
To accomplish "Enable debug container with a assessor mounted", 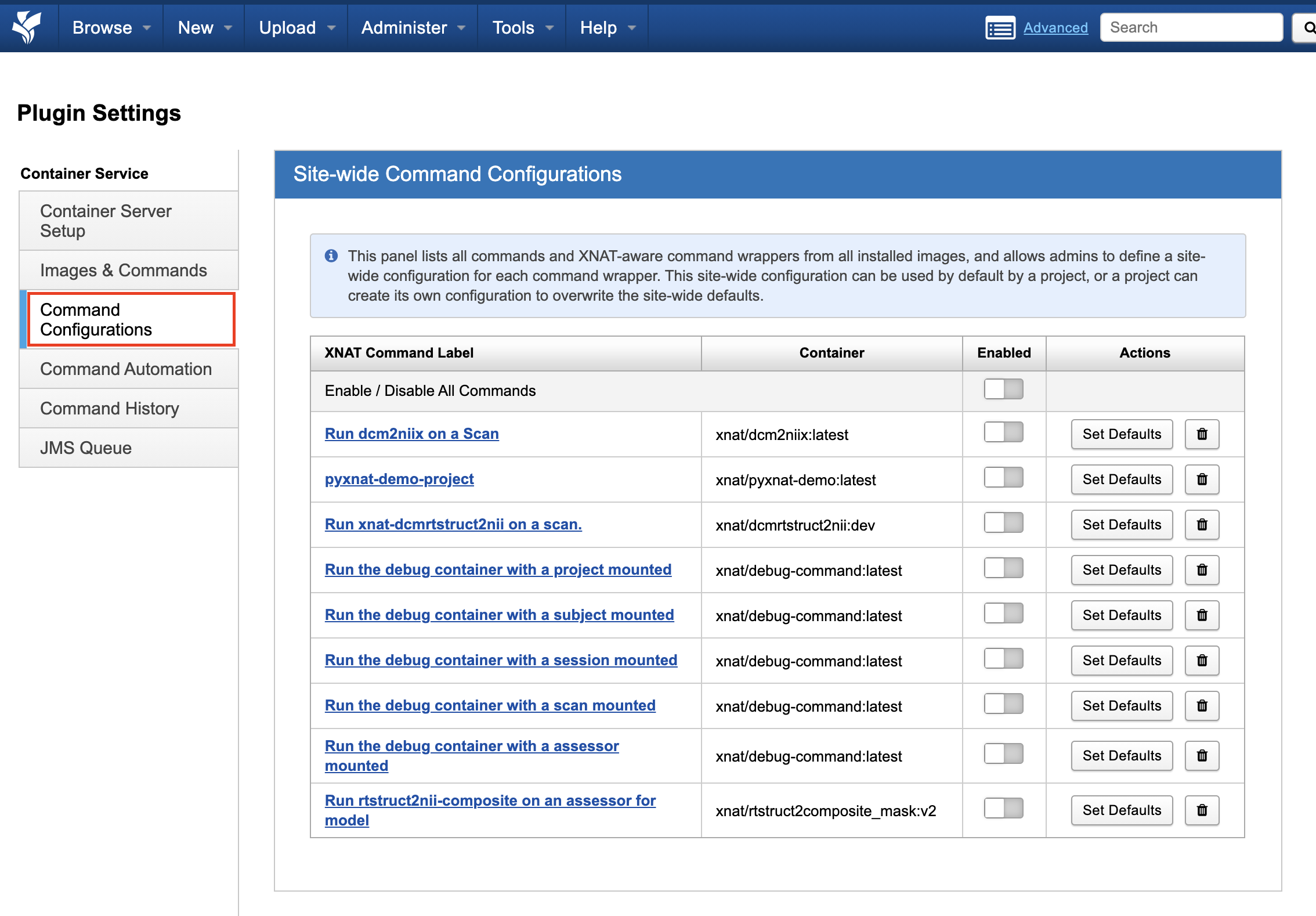I will click(1004, 753).
